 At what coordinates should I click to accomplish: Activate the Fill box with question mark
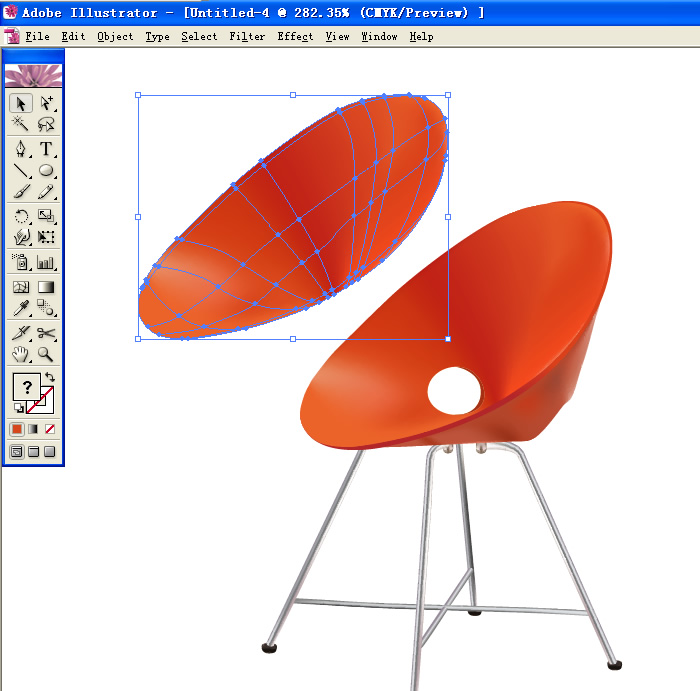tap(27, 387)
